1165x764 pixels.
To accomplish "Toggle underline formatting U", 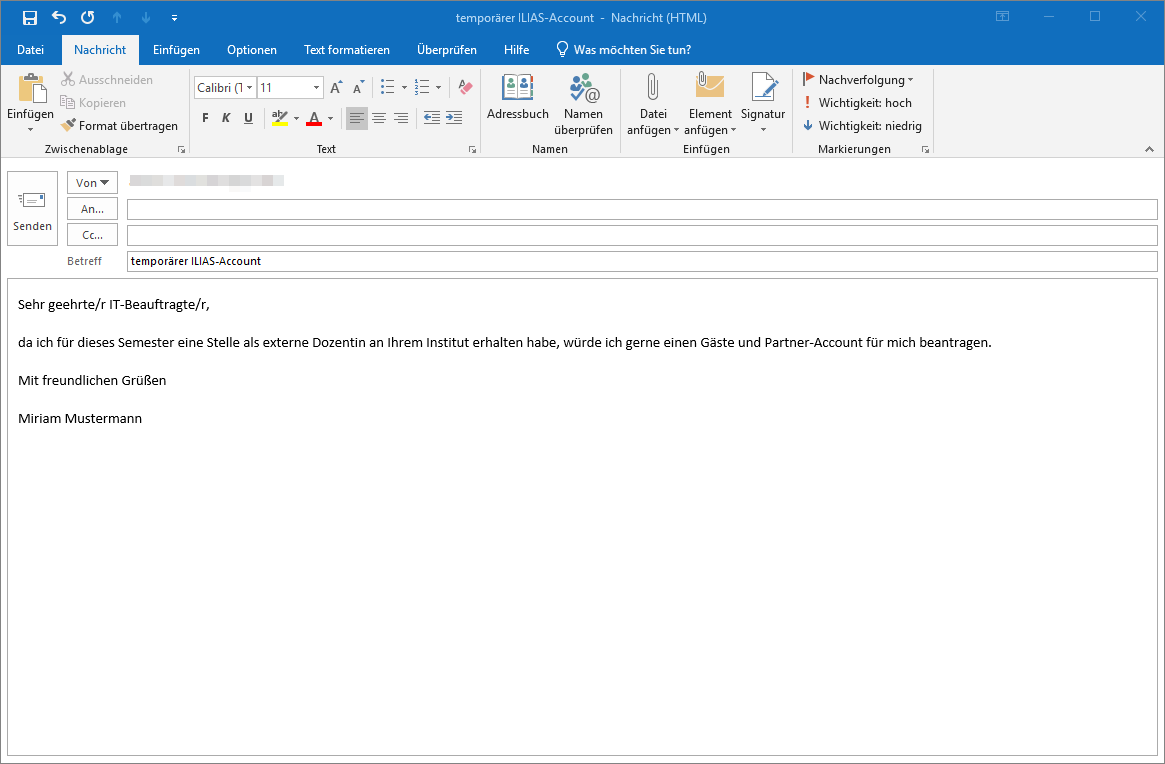I will [248, 118].
